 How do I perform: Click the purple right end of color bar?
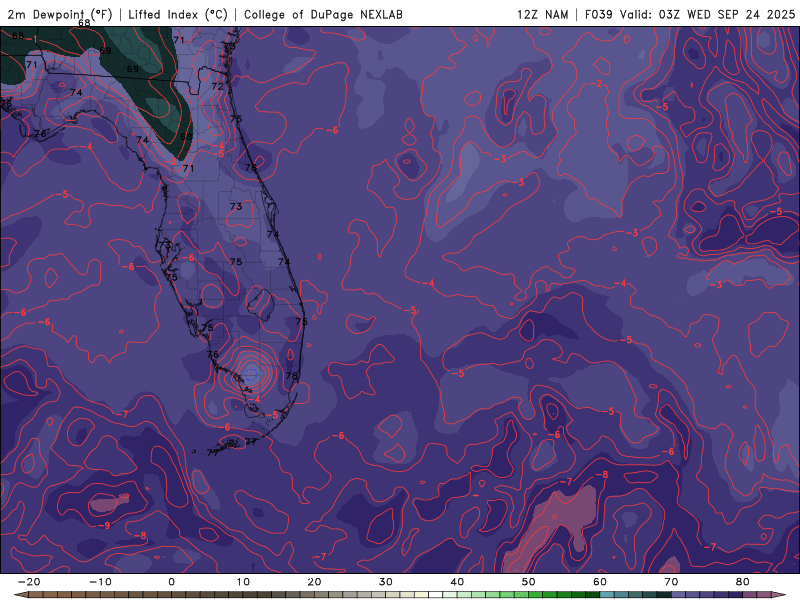coord(778,595)
